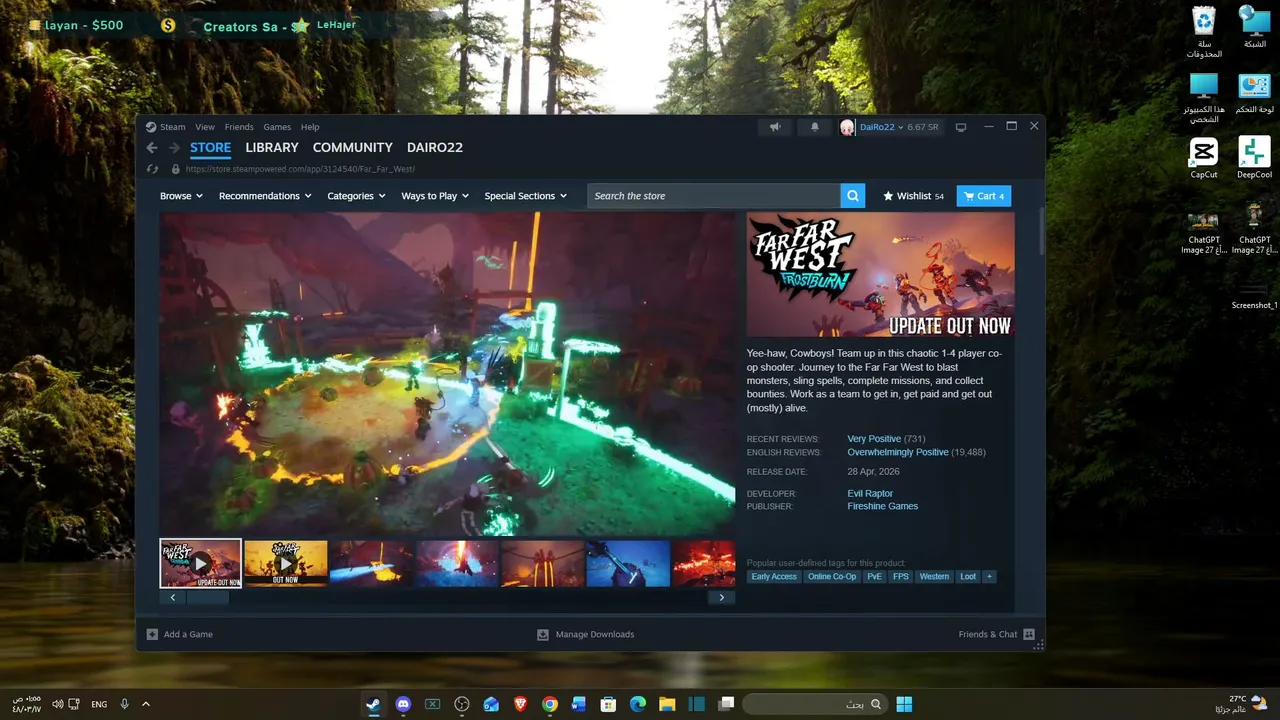Open Microsoft Edge from the taskbar

click(x=638, y=704)
